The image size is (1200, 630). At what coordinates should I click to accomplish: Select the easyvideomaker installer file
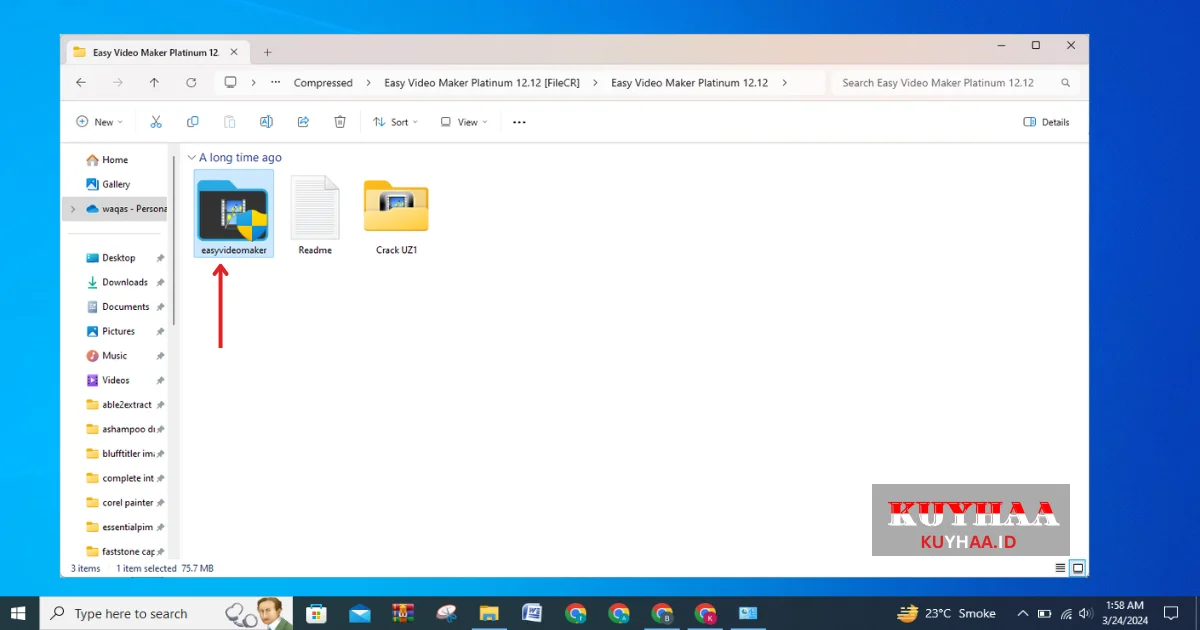(x=233, y=214)
